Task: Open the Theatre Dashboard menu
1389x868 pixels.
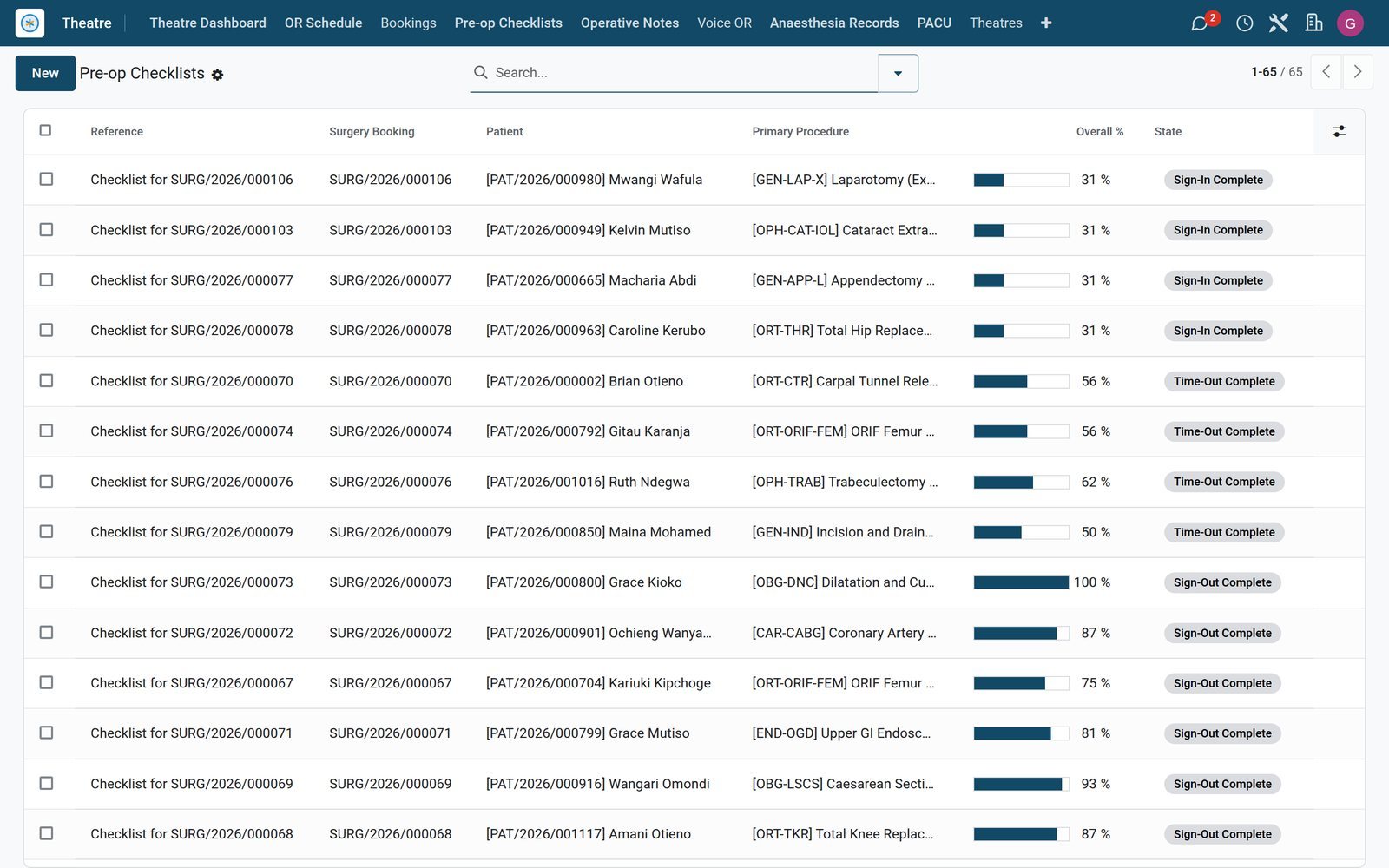Action: pos(207,23)
